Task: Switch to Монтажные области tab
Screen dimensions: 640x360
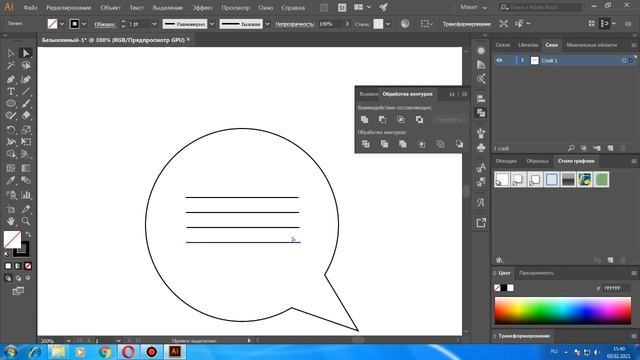Action: pos(591,45)
